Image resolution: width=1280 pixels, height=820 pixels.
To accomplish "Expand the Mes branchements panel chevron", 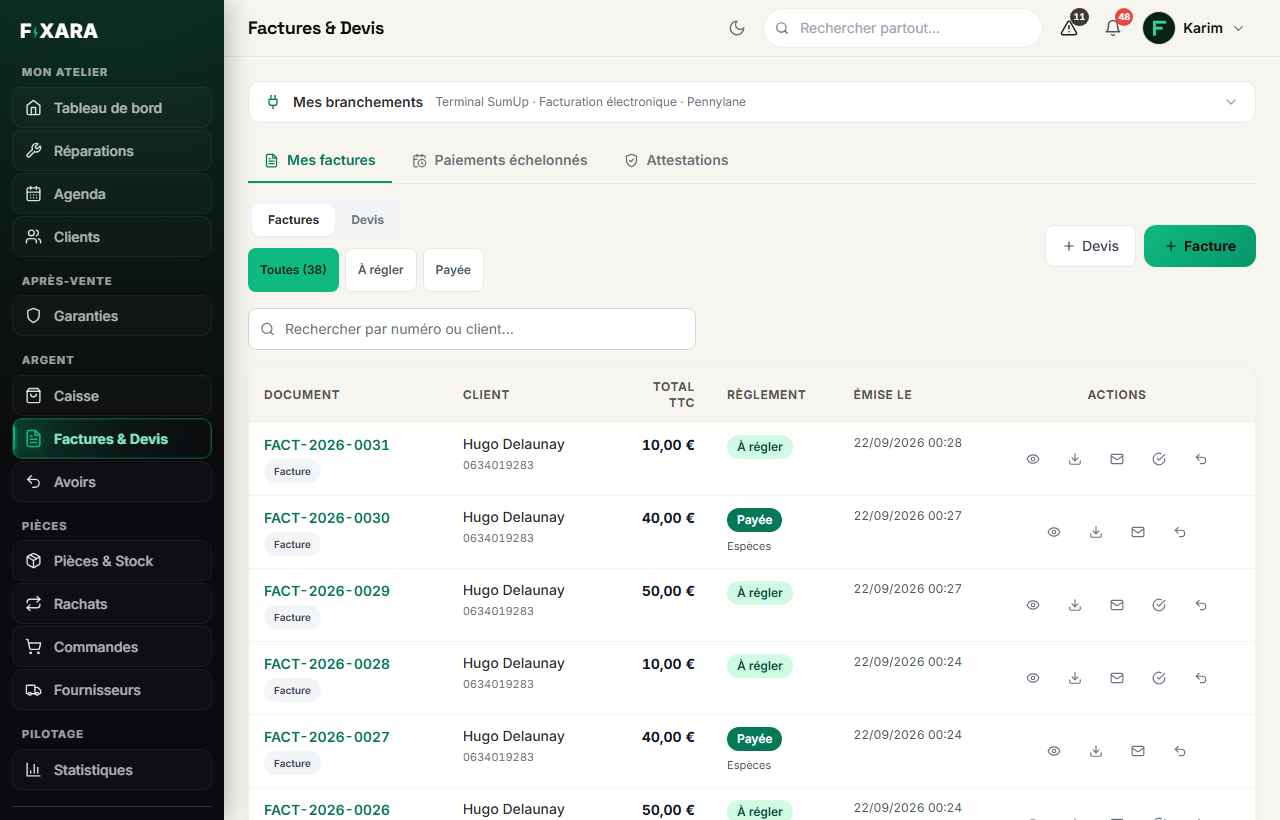I will pos(1231,102).
